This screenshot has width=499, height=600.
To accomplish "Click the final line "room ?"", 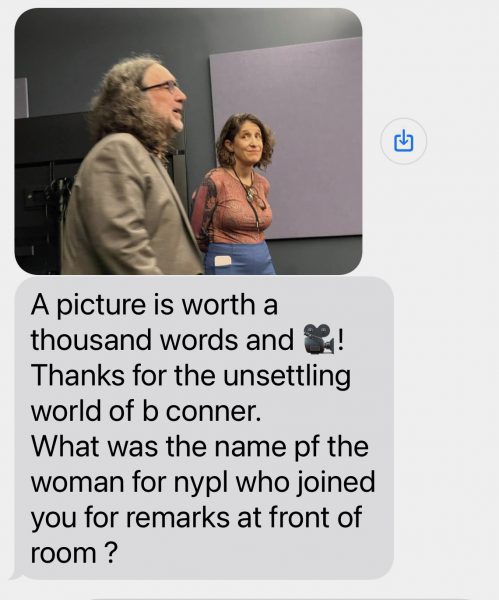I will 73,553.
